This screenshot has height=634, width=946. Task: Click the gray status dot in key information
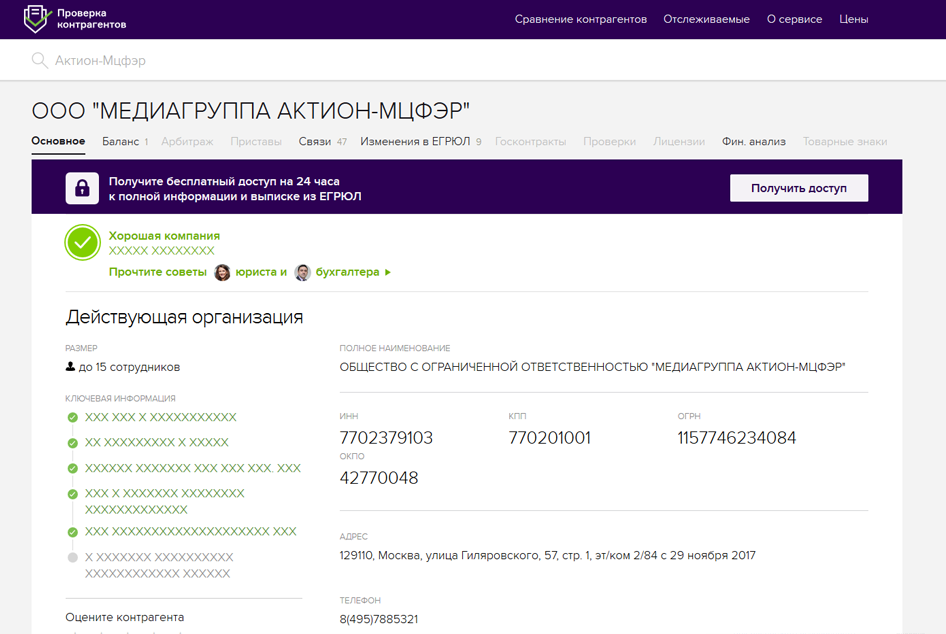point(72,557)
